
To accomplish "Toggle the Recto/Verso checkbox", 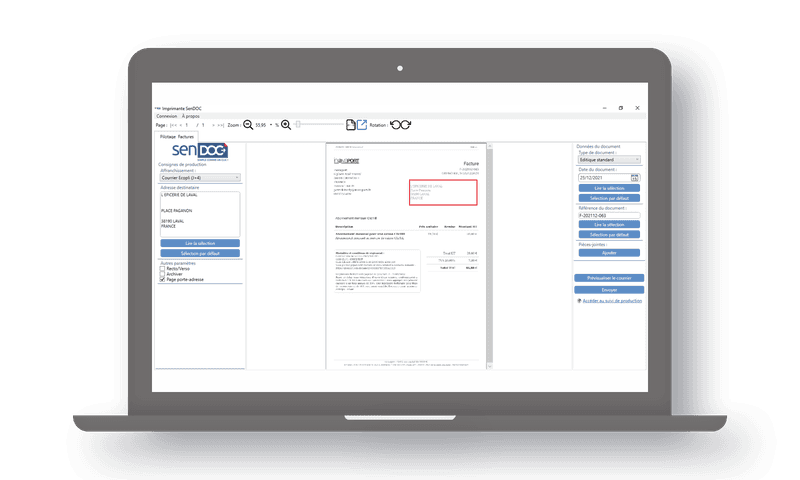I will pyautogui.click(x=162, y=268).
